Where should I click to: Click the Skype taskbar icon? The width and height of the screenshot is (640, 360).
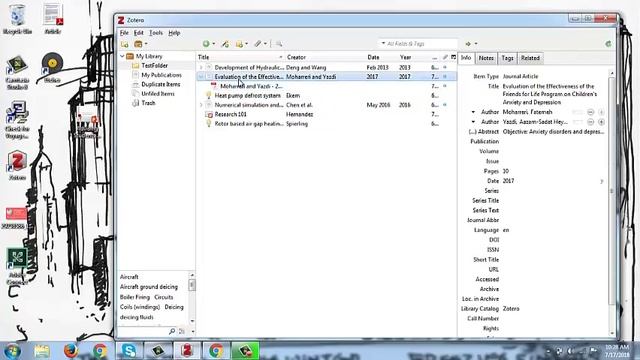tap(129, 351)
